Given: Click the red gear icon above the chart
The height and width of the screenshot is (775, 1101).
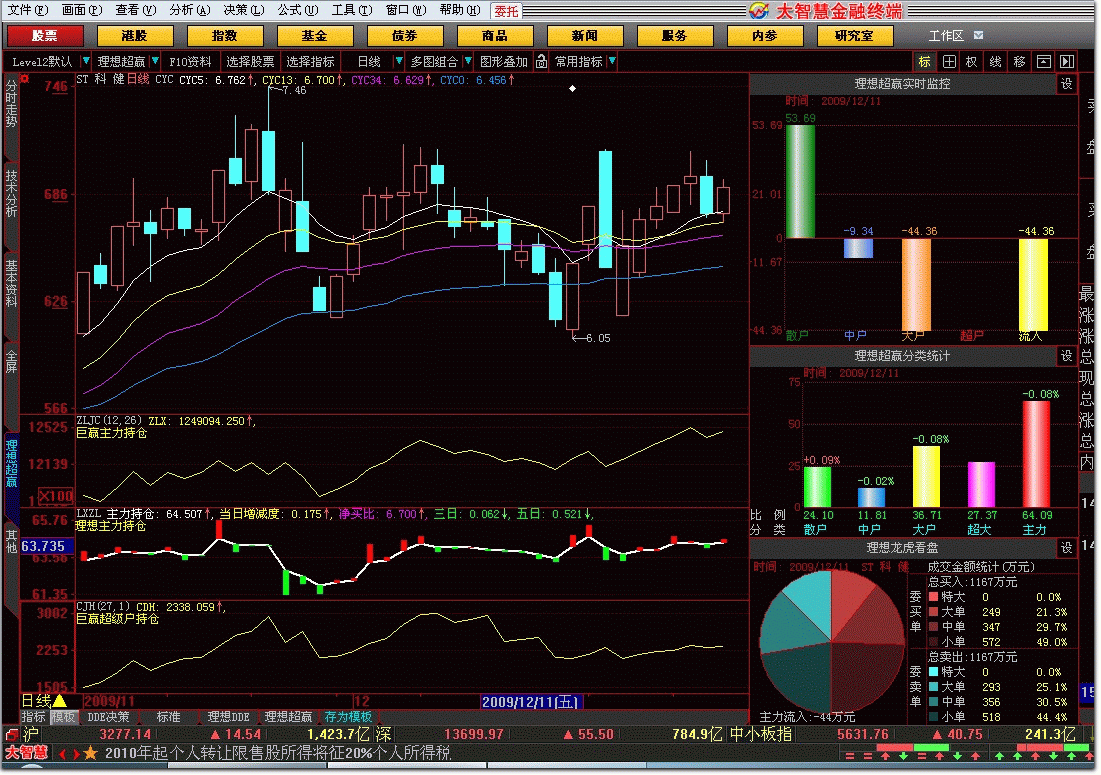Looking at the screenshot, I should click(25, 79).
